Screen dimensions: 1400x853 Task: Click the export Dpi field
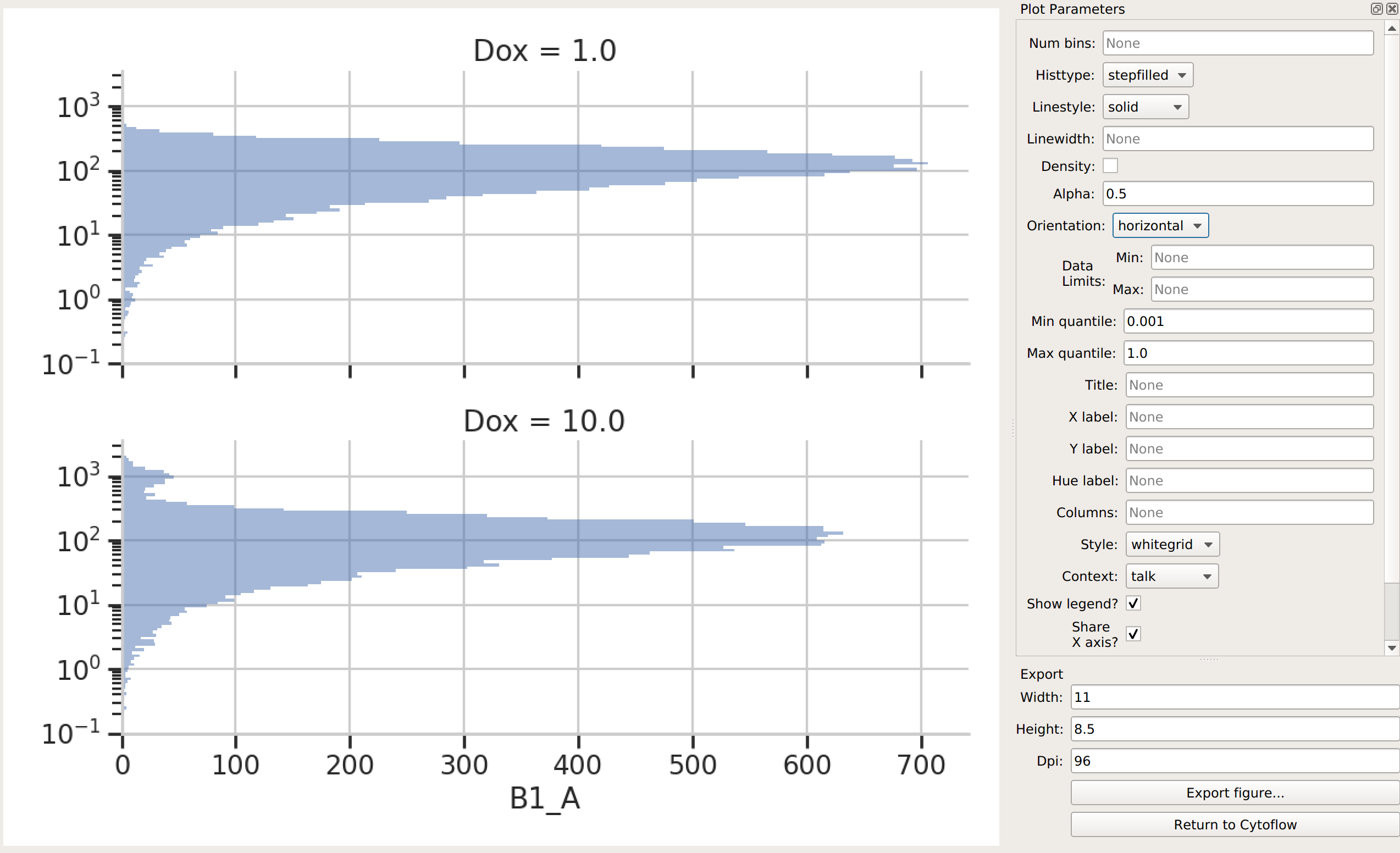coord(1235,761)
